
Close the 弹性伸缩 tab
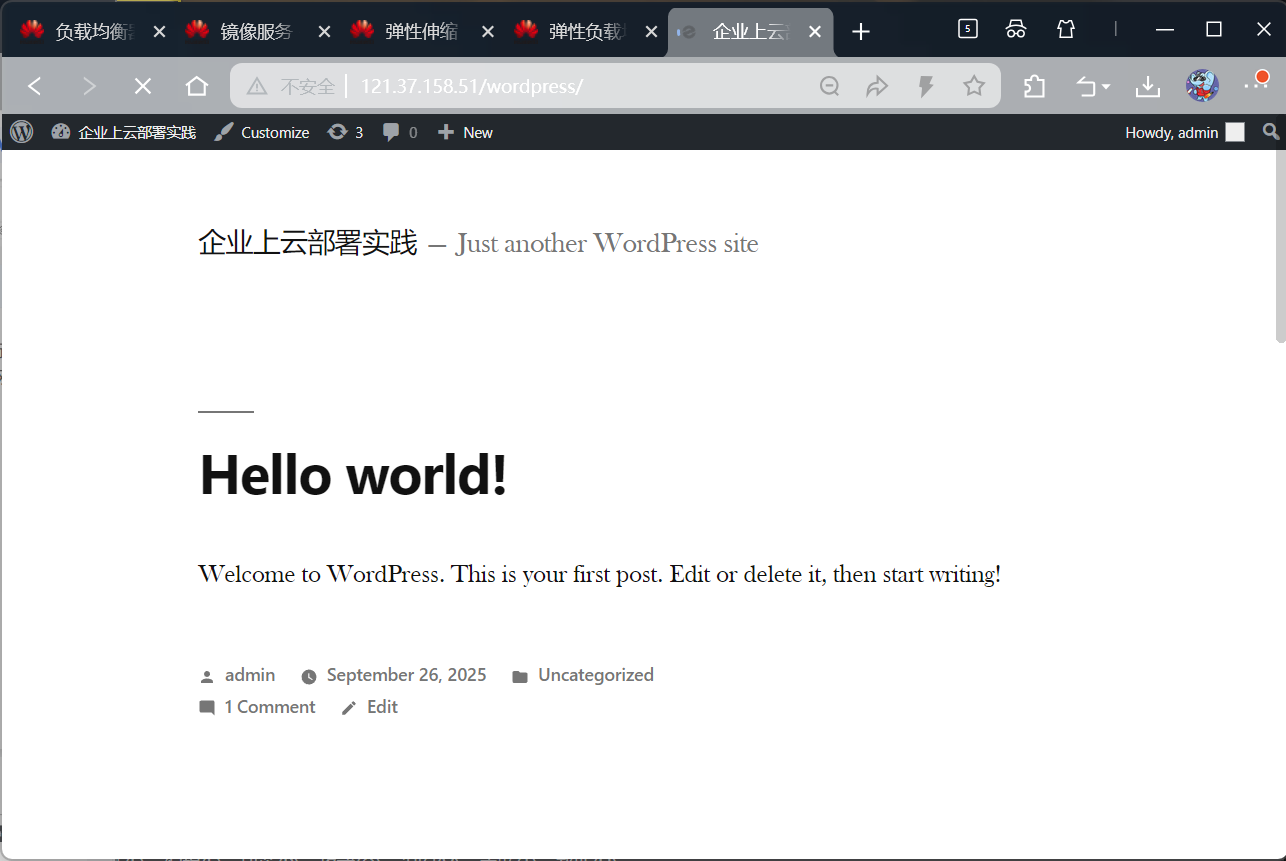click(x=488, y=32)
